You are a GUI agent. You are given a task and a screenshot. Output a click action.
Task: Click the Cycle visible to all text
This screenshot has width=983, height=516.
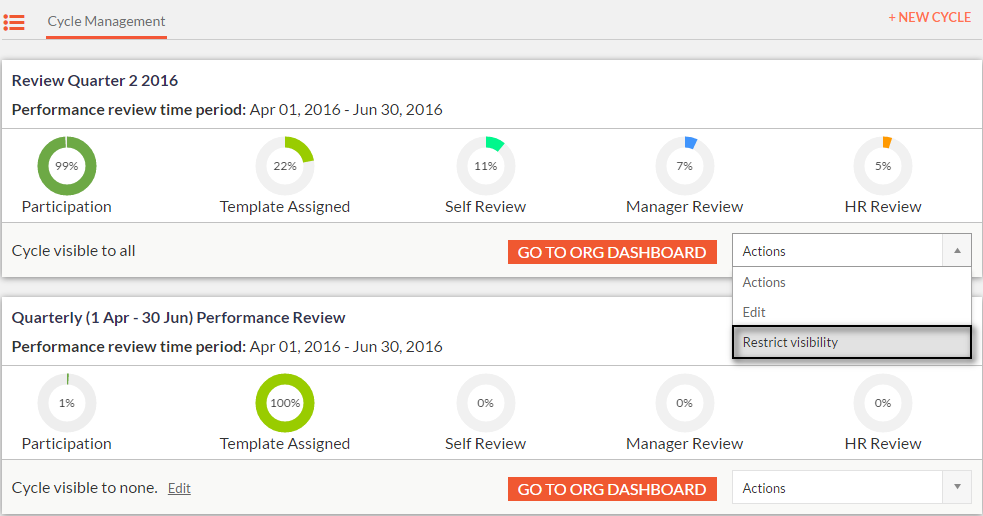pyautogui.click(x=73, y=251)
